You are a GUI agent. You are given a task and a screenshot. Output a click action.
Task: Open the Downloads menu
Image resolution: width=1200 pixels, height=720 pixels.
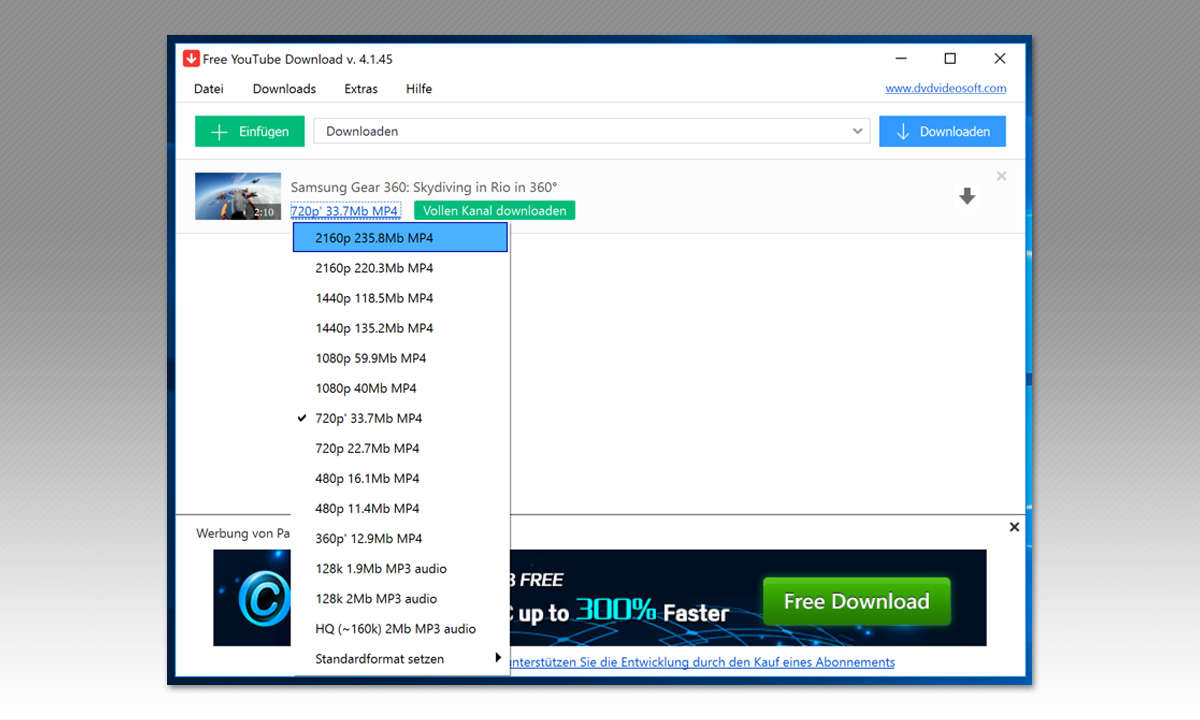coord(284,89)
